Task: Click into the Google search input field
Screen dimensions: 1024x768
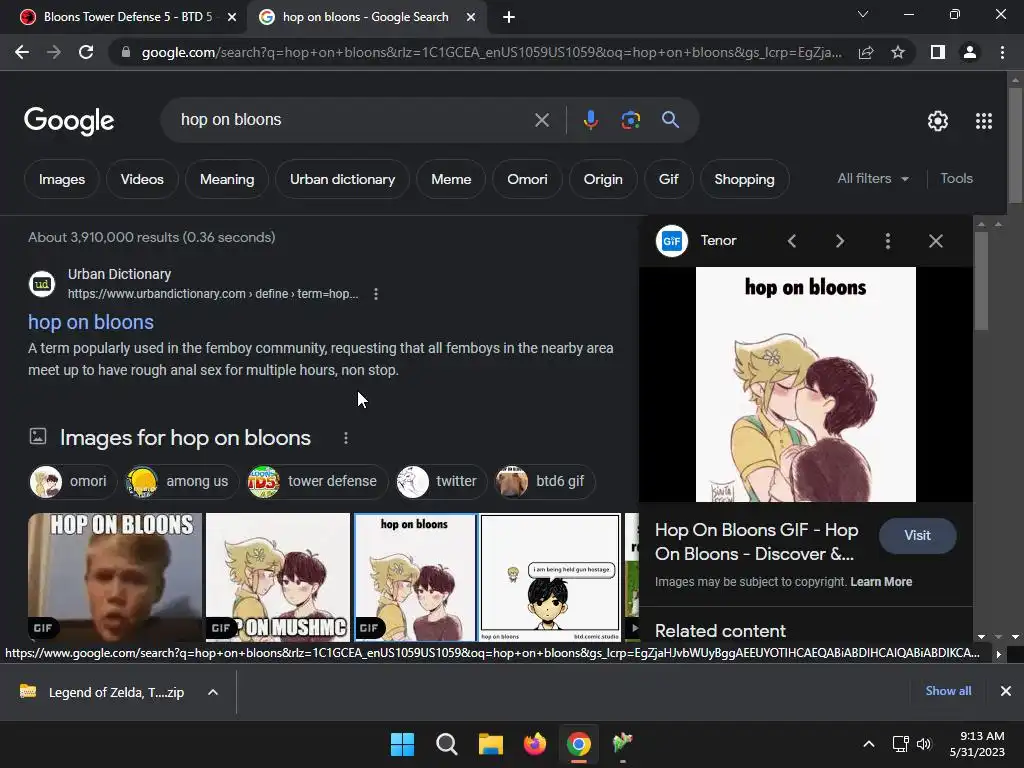Action: click(x=353, y=120)
